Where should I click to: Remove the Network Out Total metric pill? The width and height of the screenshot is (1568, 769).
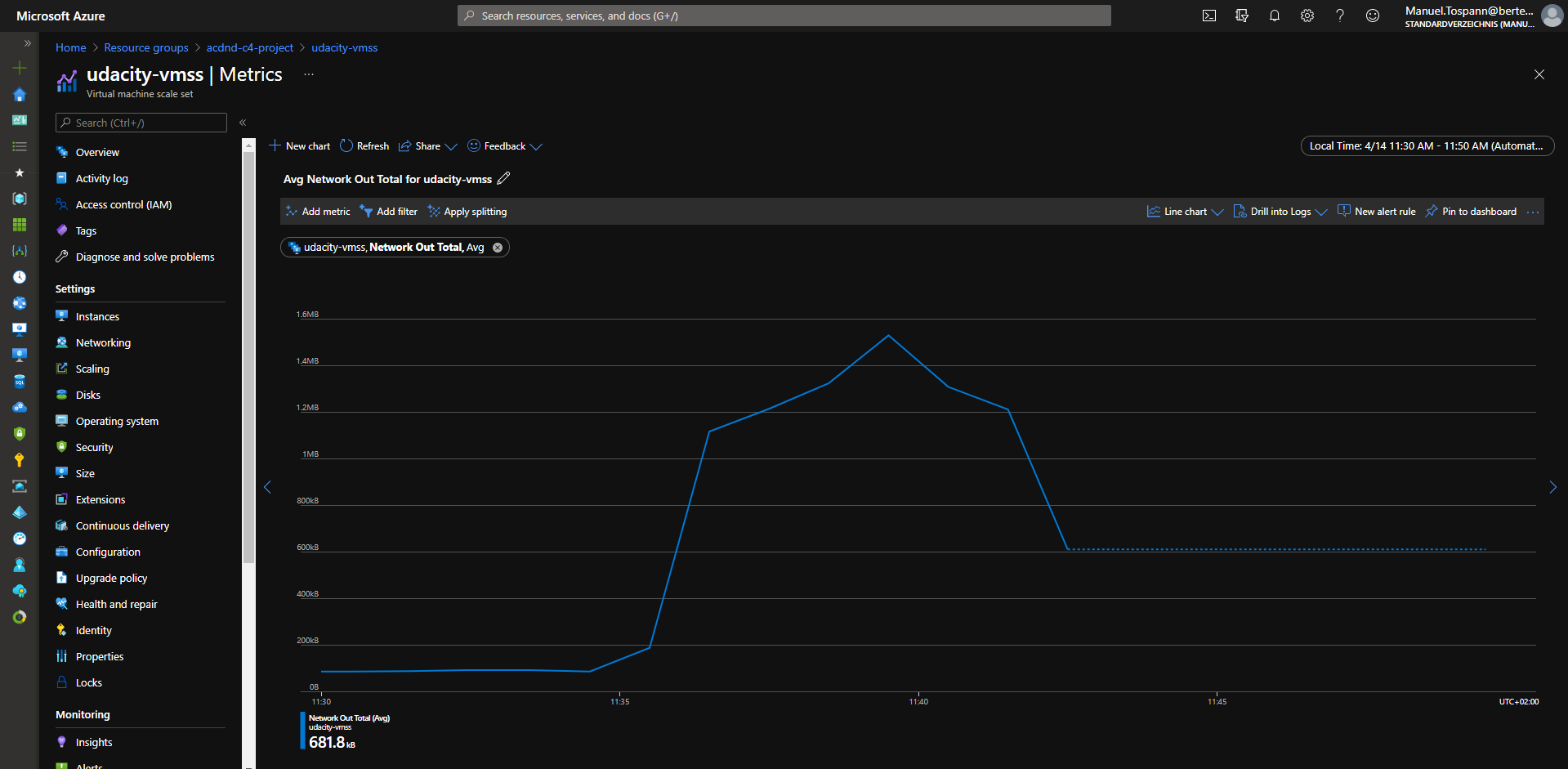pyautogui.click(x=498, y=248)
